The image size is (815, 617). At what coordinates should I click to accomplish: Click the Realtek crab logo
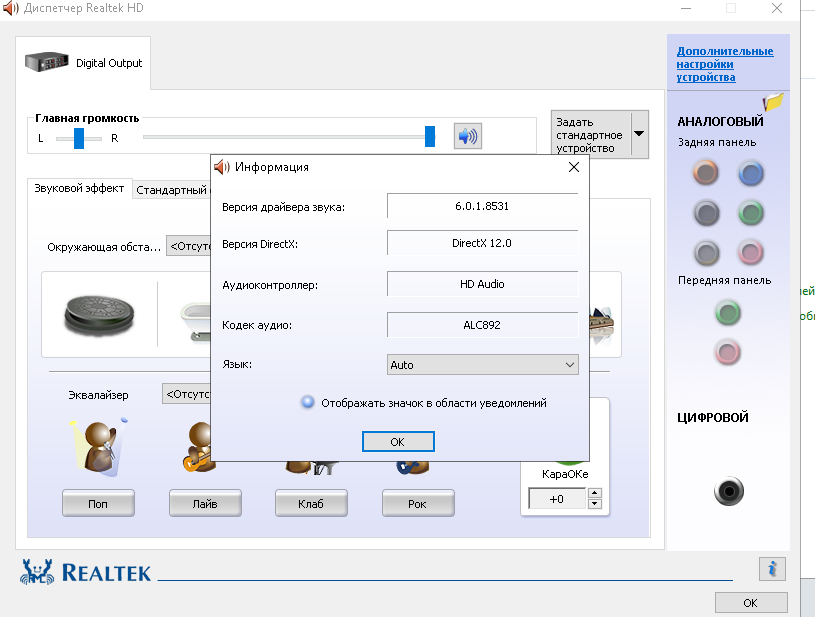click(37, 571)
